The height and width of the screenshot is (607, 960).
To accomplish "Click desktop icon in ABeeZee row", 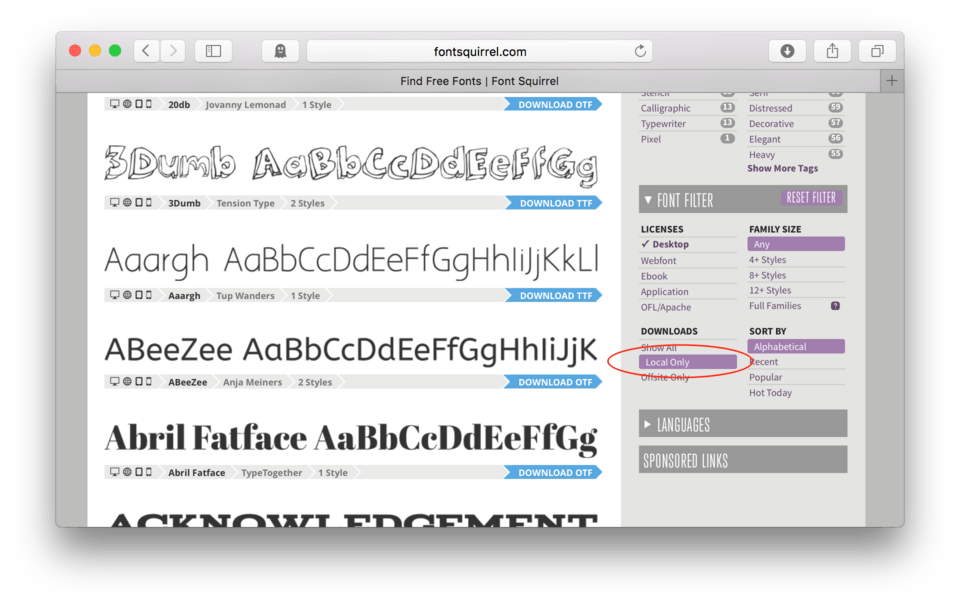I will (114, 381).
